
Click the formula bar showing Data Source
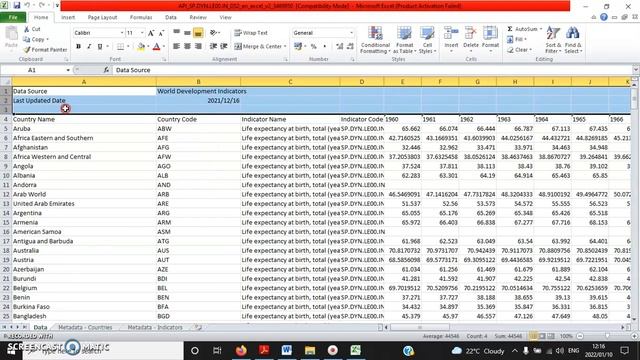point(371,70)
